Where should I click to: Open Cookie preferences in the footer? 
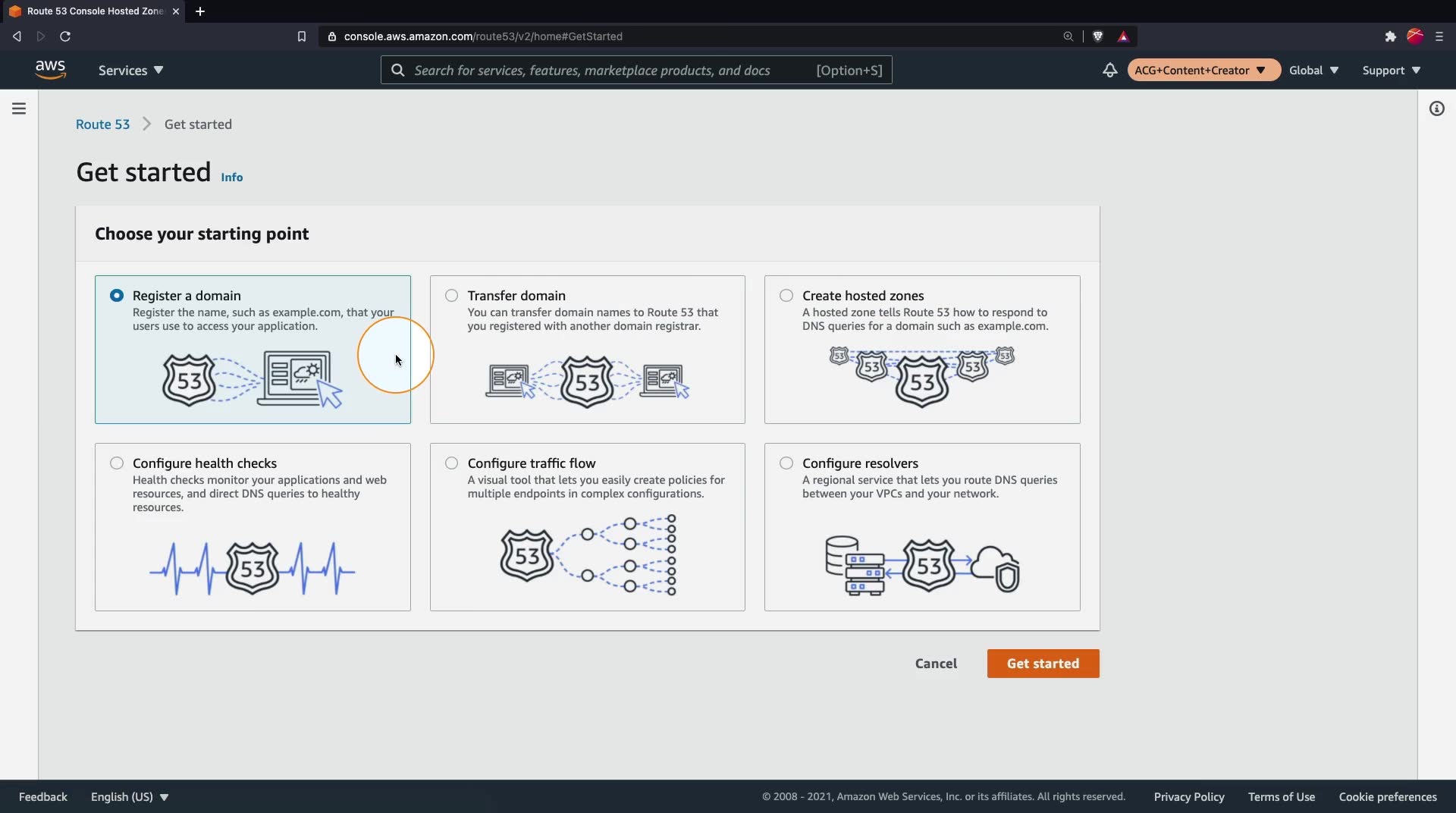(x=1388, y=797)
